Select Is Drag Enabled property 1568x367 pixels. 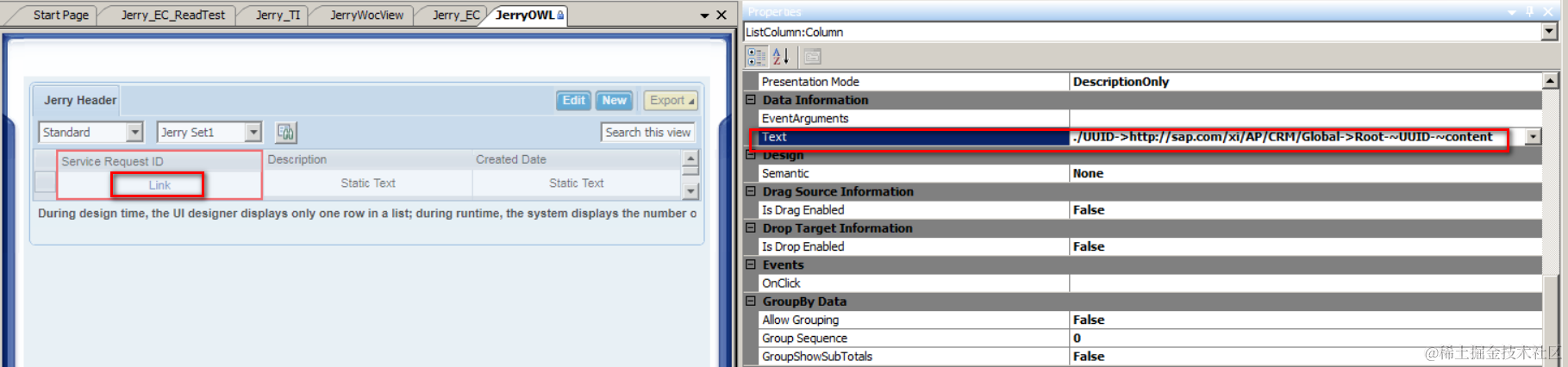coord(1150,210)
